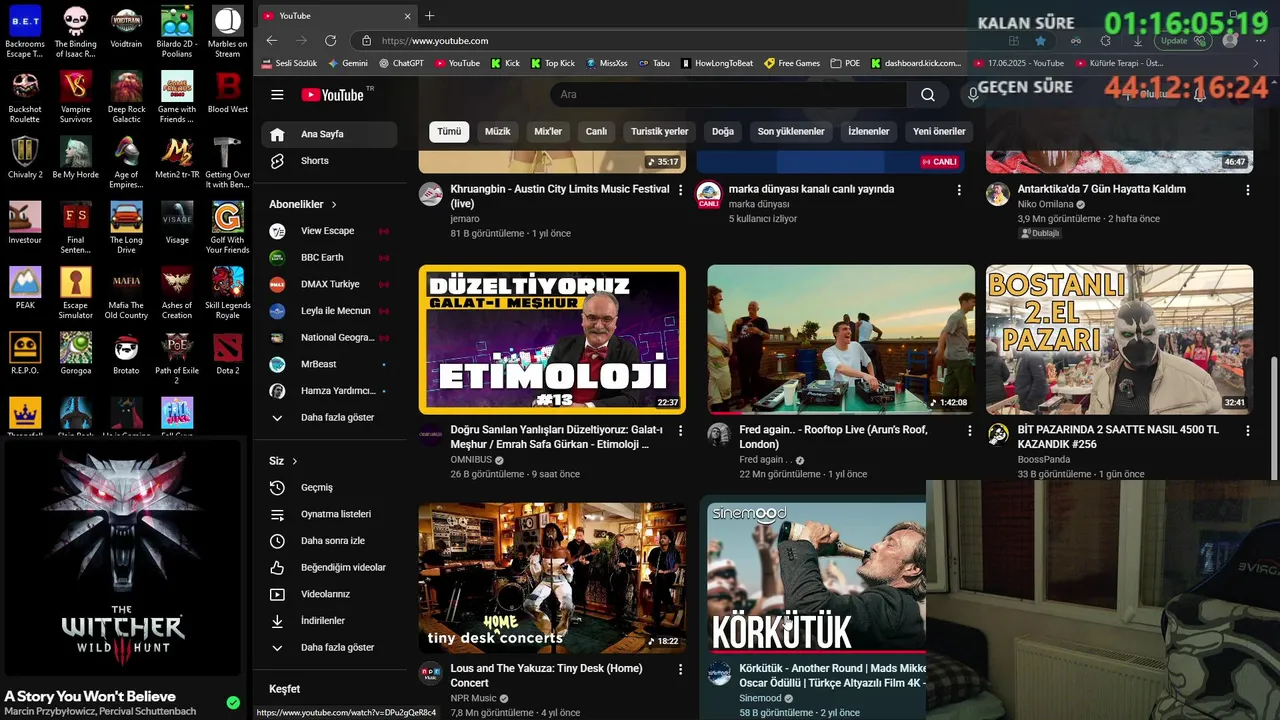The image size is (1280, 720).
Task: Click the YouTube logo
Action: [x=333, y=95]
